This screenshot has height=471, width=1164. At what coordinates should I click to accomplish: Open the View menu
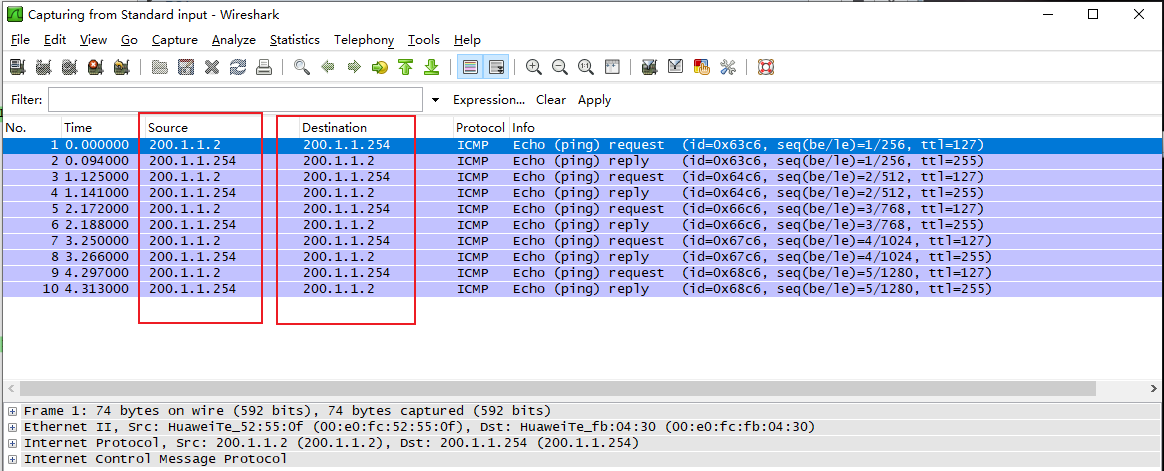coord(94,40)
